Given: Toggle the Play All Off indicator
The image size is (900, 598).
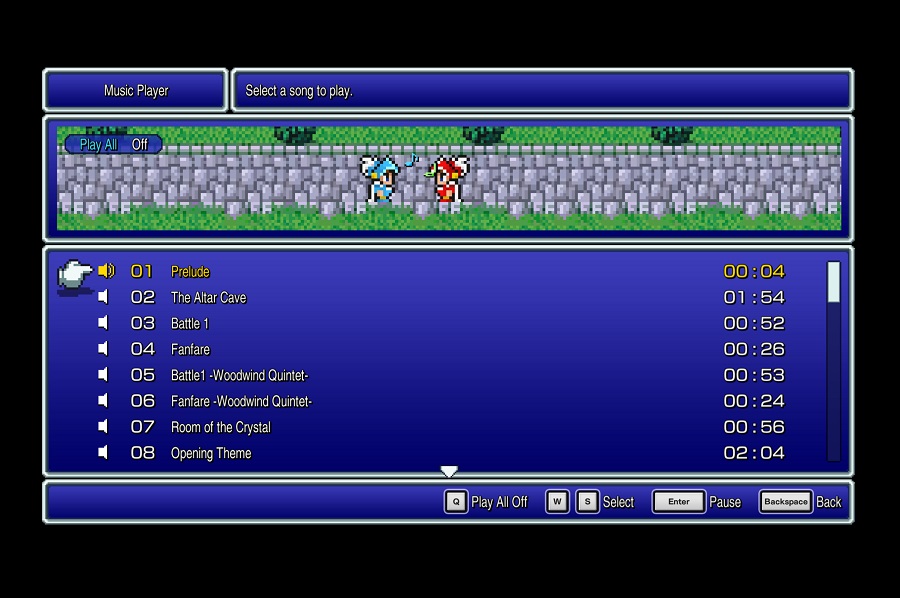Looking at the screenshot, I should (113, 144).
